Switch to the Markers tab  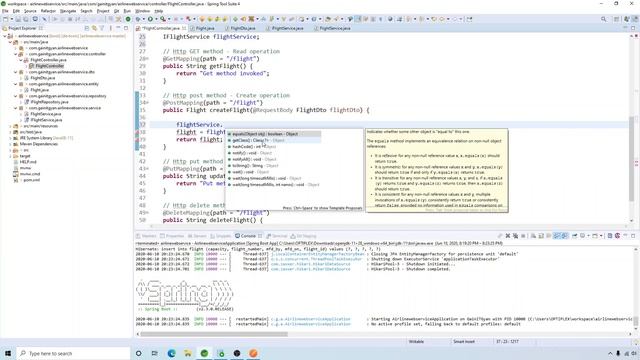[146, 236]
